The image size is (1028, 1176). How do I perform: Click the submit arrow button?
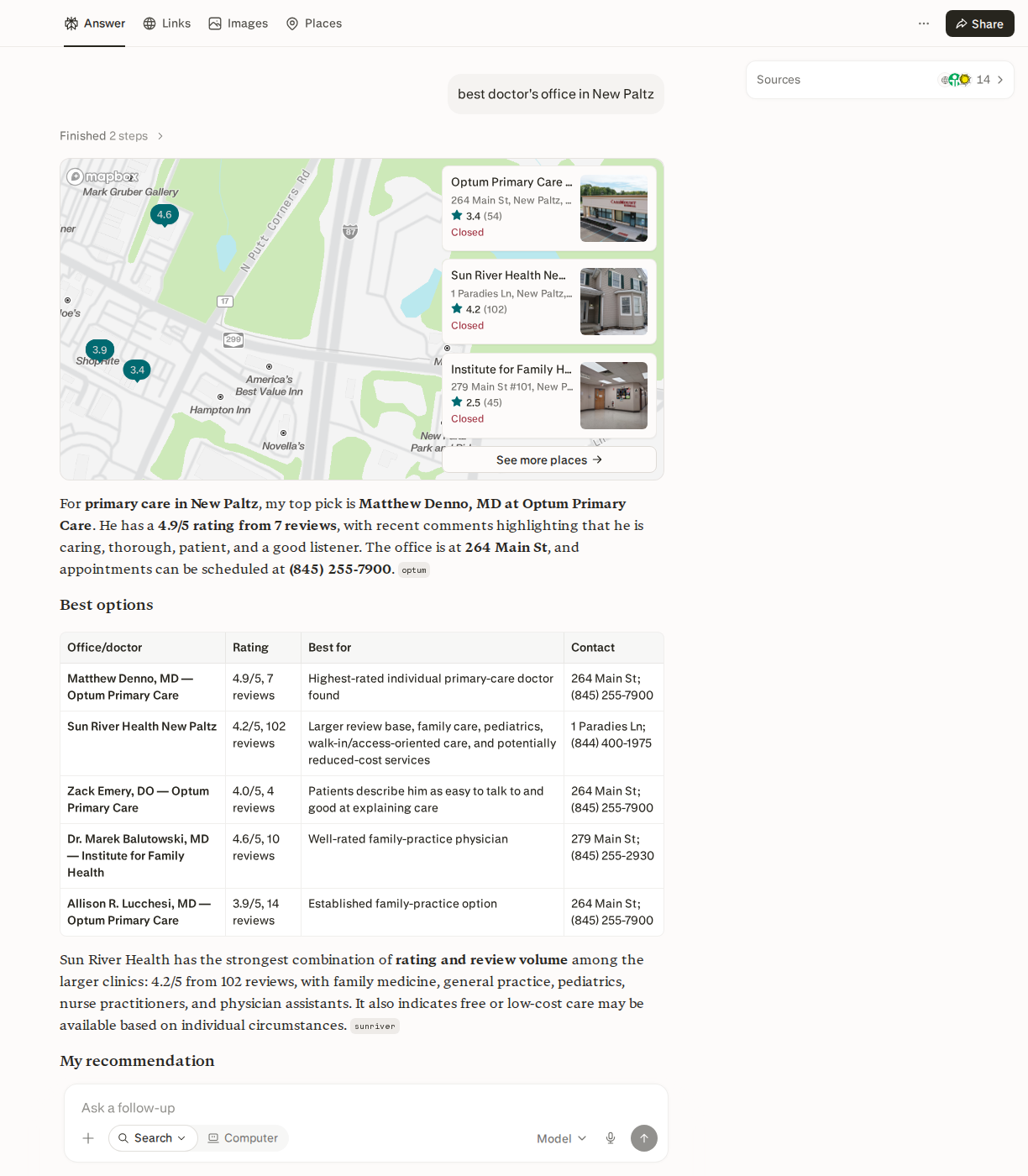644,1138
